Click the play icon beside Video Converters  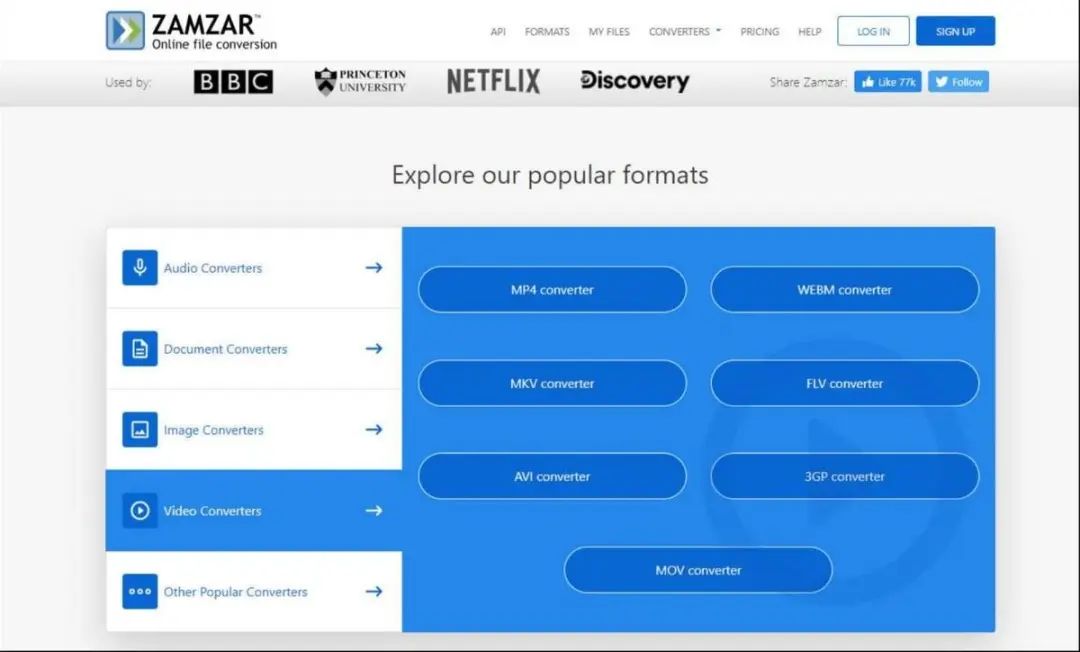[139, 510]
